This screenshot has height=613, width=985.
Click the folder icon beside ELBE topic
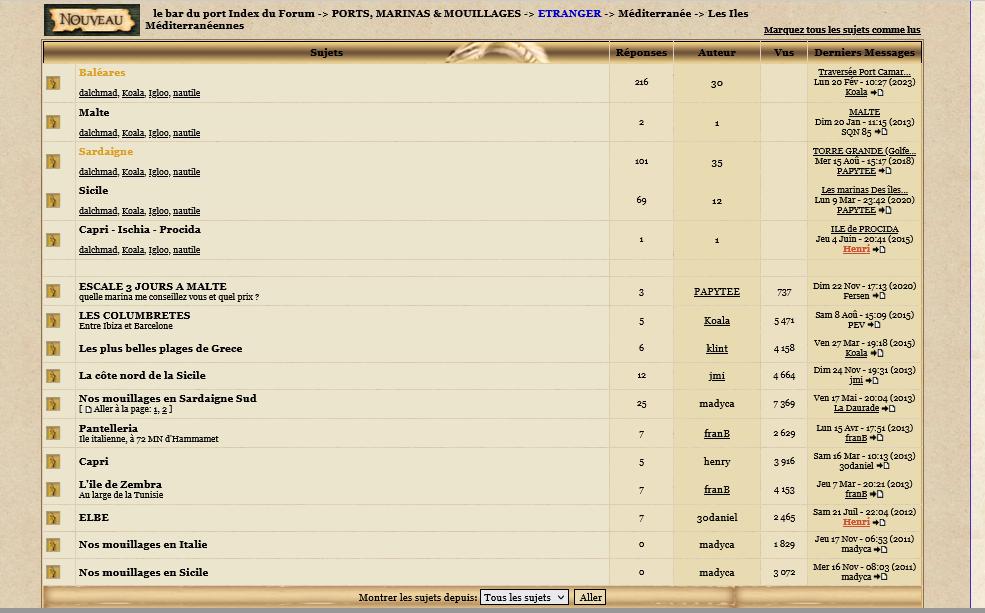(53, 518)
